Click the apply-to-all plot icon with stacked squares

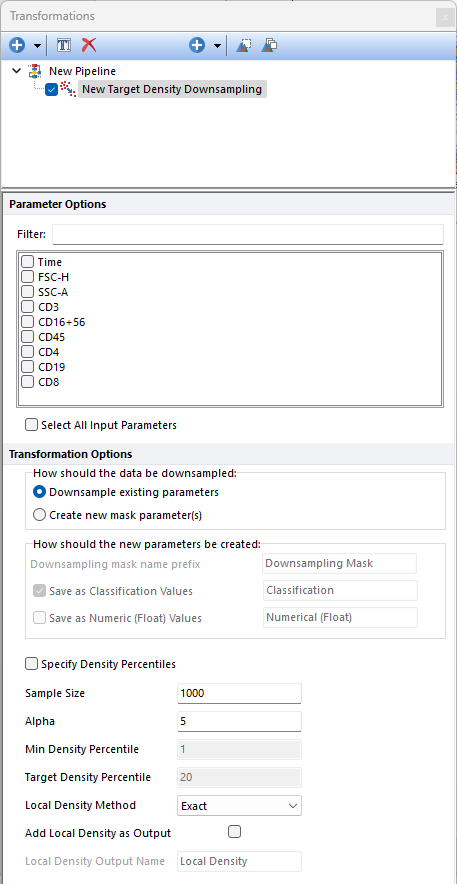268,45
